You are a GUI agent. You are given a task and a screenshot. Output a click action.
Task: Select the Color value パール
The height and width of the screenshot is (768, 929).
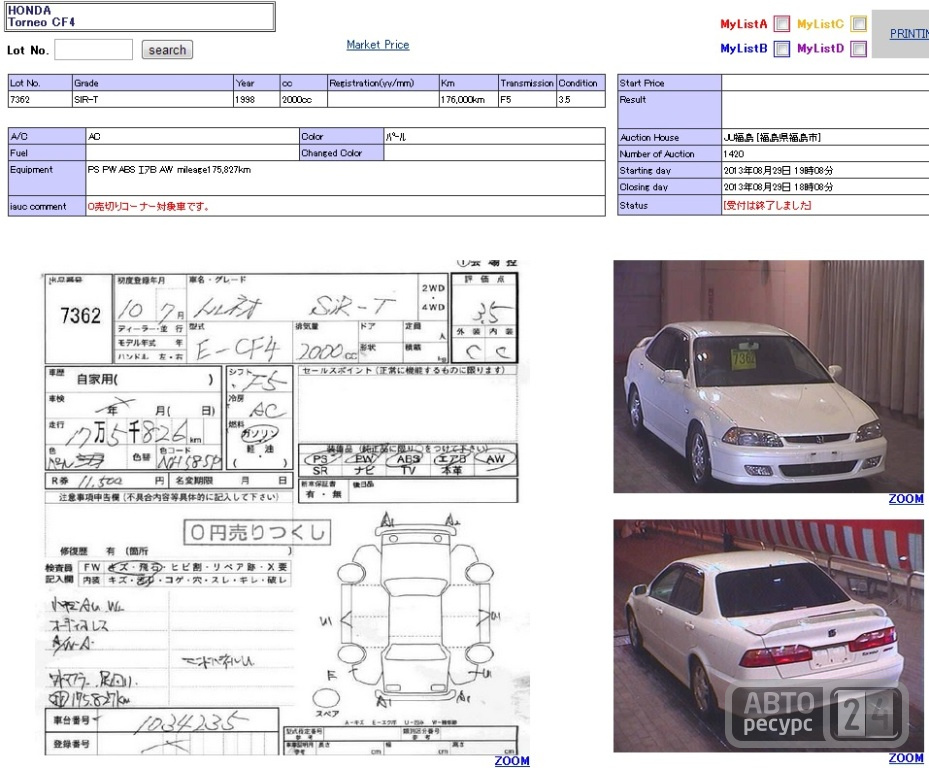coord(396,137)
